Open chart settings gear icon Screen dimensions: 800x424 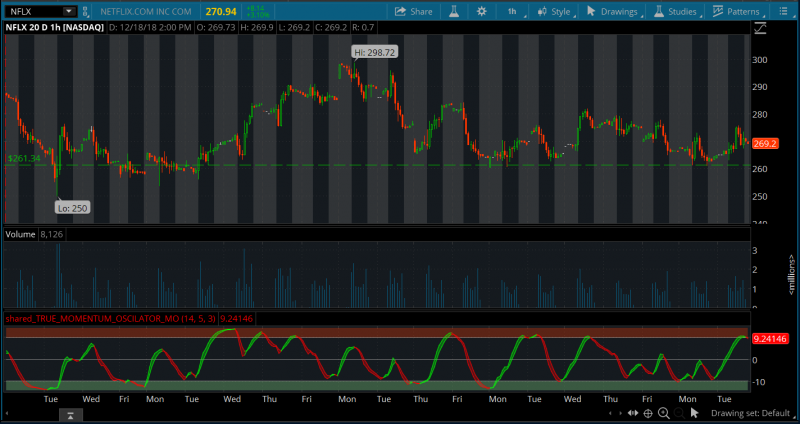coord(482,12)
